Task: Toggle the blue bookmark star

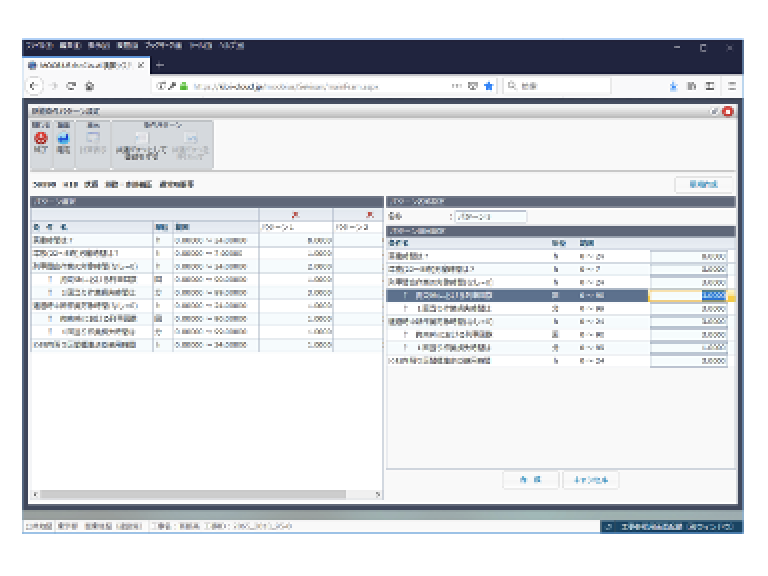Action: coord(488,86)
